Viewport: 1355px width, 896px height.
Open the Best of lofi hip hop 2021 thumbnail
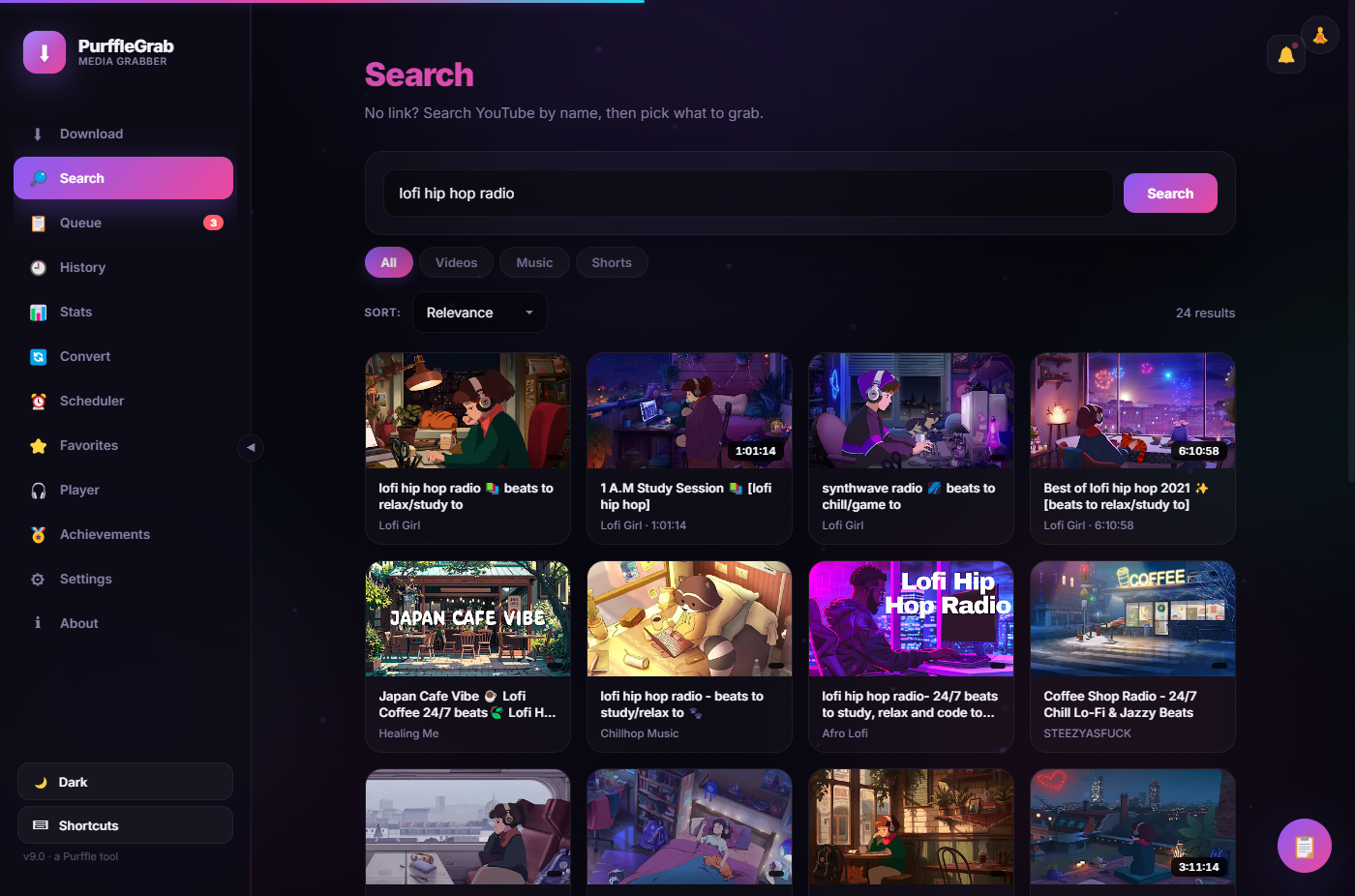1132,410
